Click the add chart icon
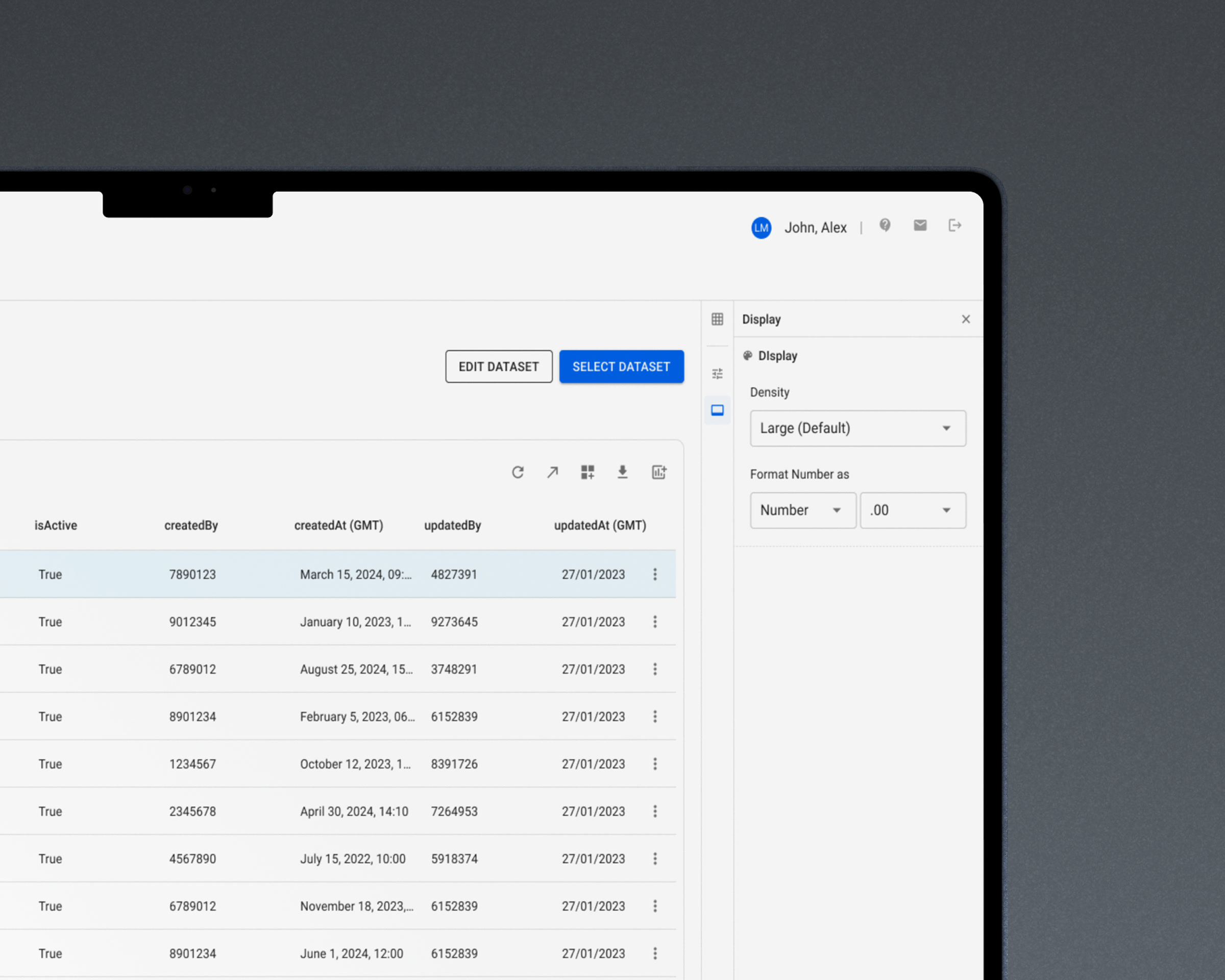1225x980 pixels. click(658, 472)
